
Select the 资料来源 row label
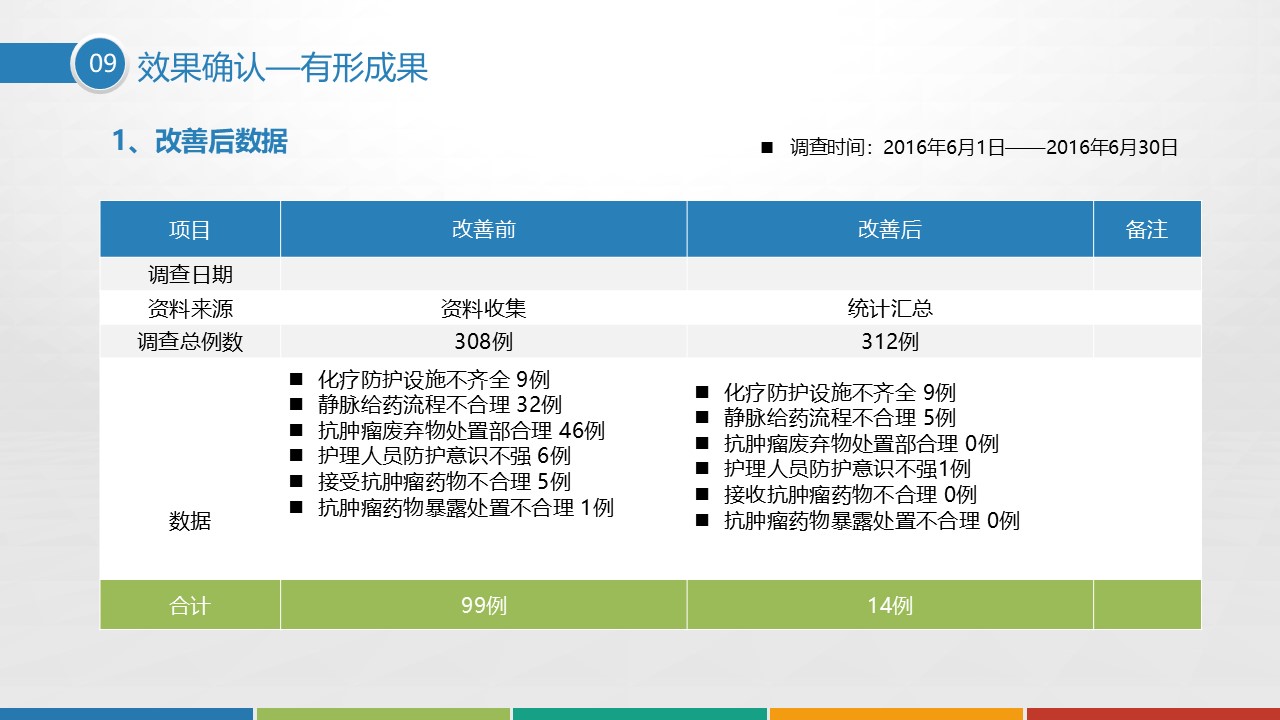(190, 308)
